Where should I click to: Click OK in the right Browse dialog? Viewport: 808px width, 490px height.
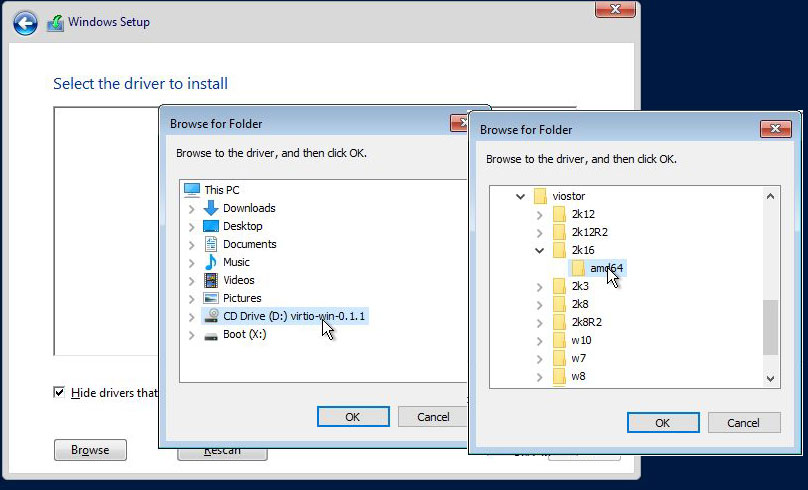662,423
